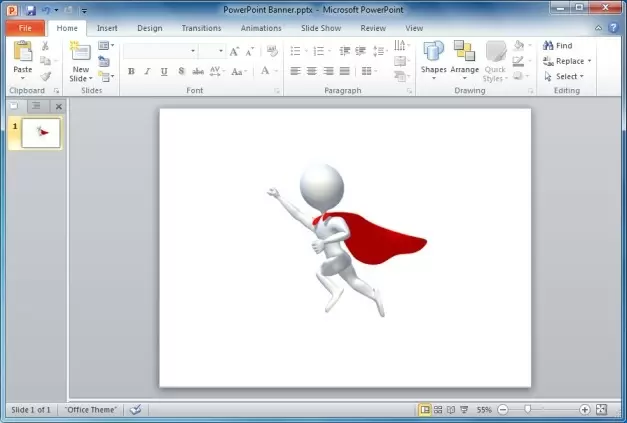
Task: Click the Arrange objects icon
Action: pos(464,56)
